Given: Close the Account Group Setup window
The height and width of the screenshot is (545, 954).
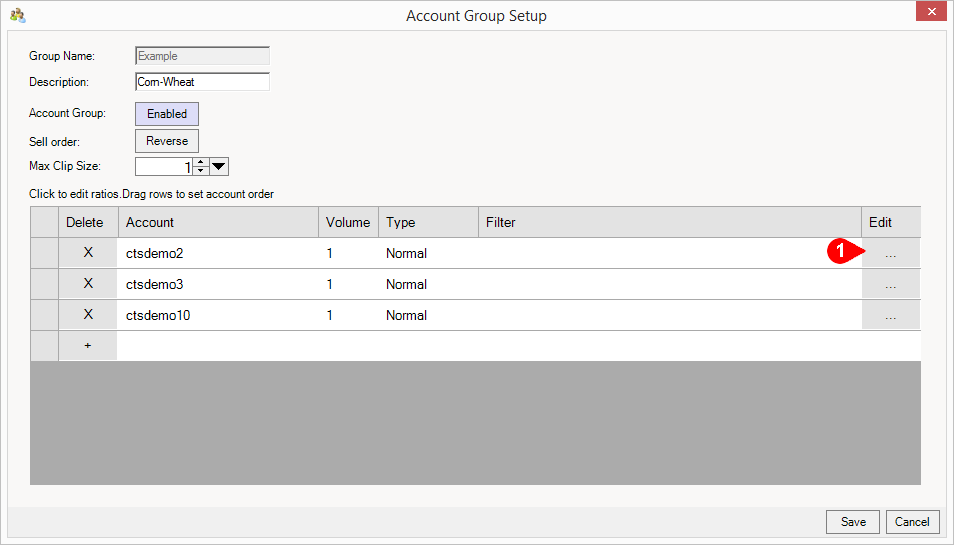Looking at the screenshot, I should (930, 12).
